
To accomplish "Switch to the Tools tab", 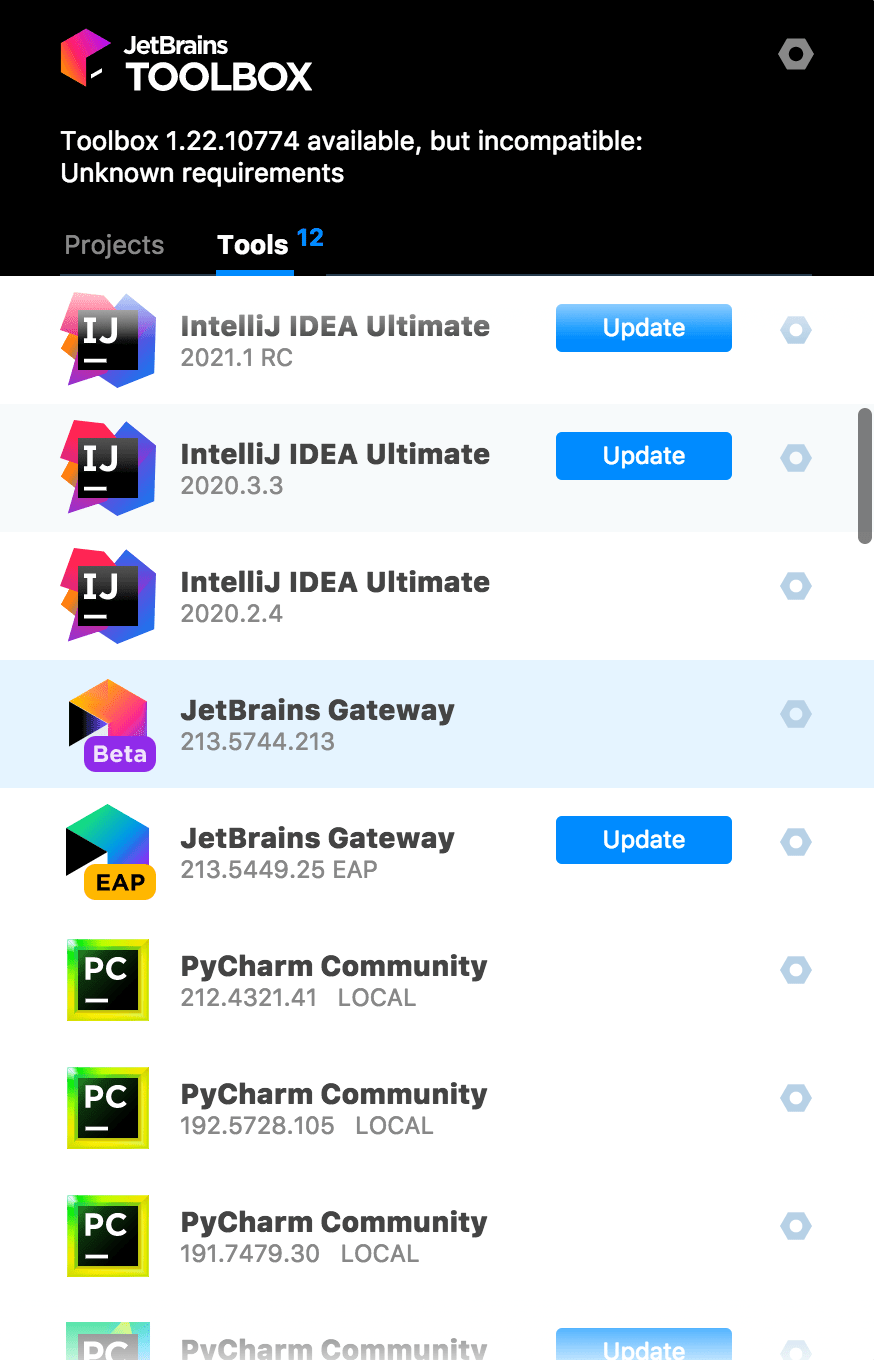I will point(252,245).
